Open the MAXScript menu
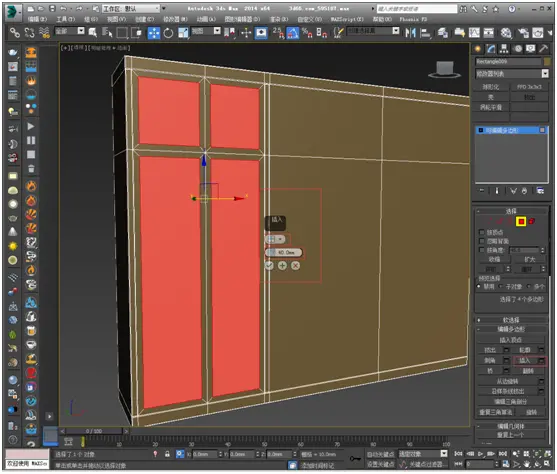Image resolution: width=557 pixels, height=474 pixels. coord(347,19)
